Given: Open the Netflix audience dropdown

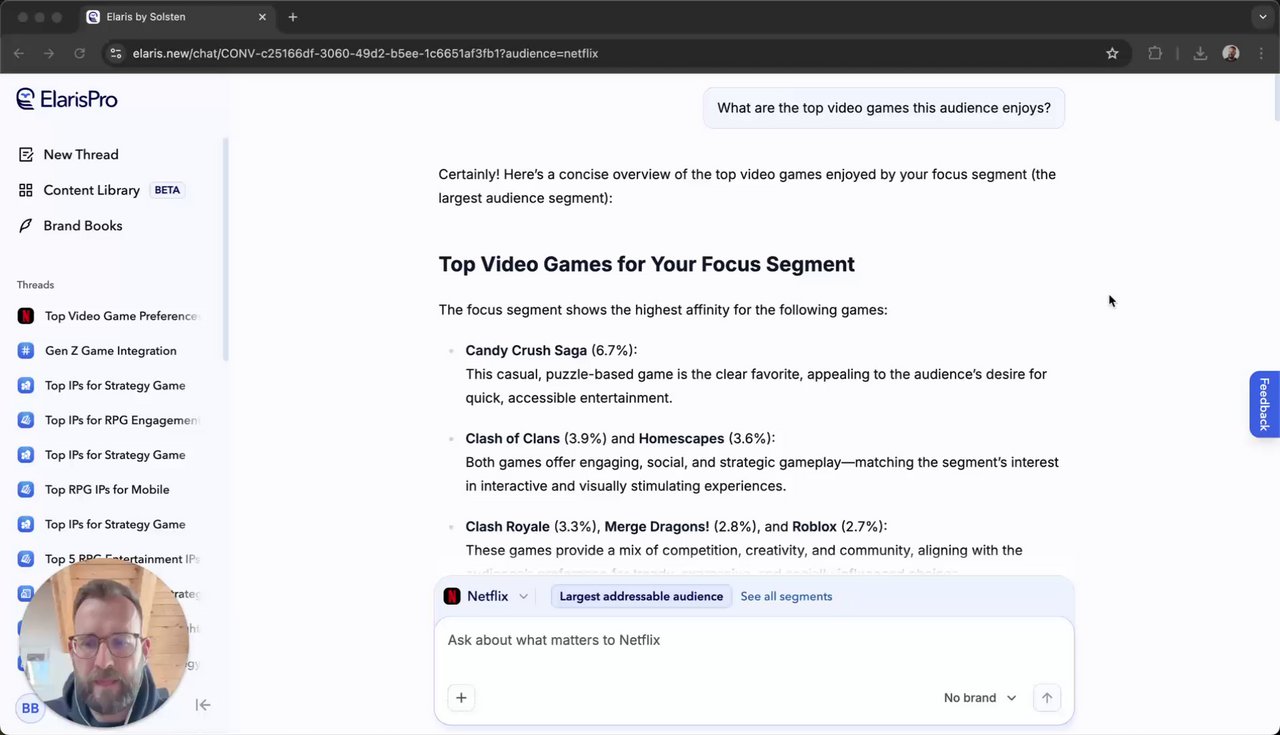Looking at the screenshot, I should coord(486,596).
